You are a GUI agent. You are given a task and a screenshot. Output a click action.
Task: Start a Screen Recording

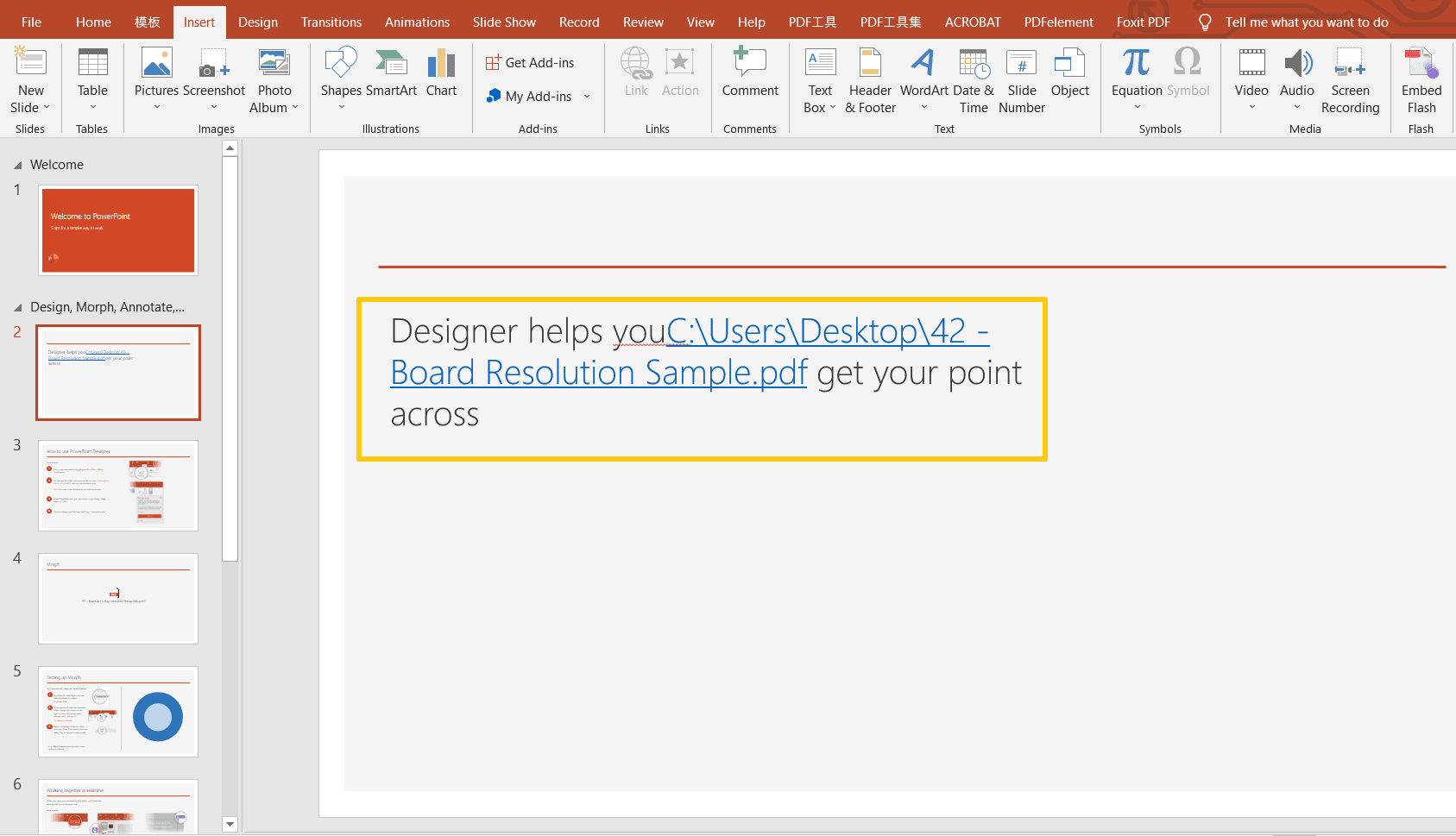1350,81
